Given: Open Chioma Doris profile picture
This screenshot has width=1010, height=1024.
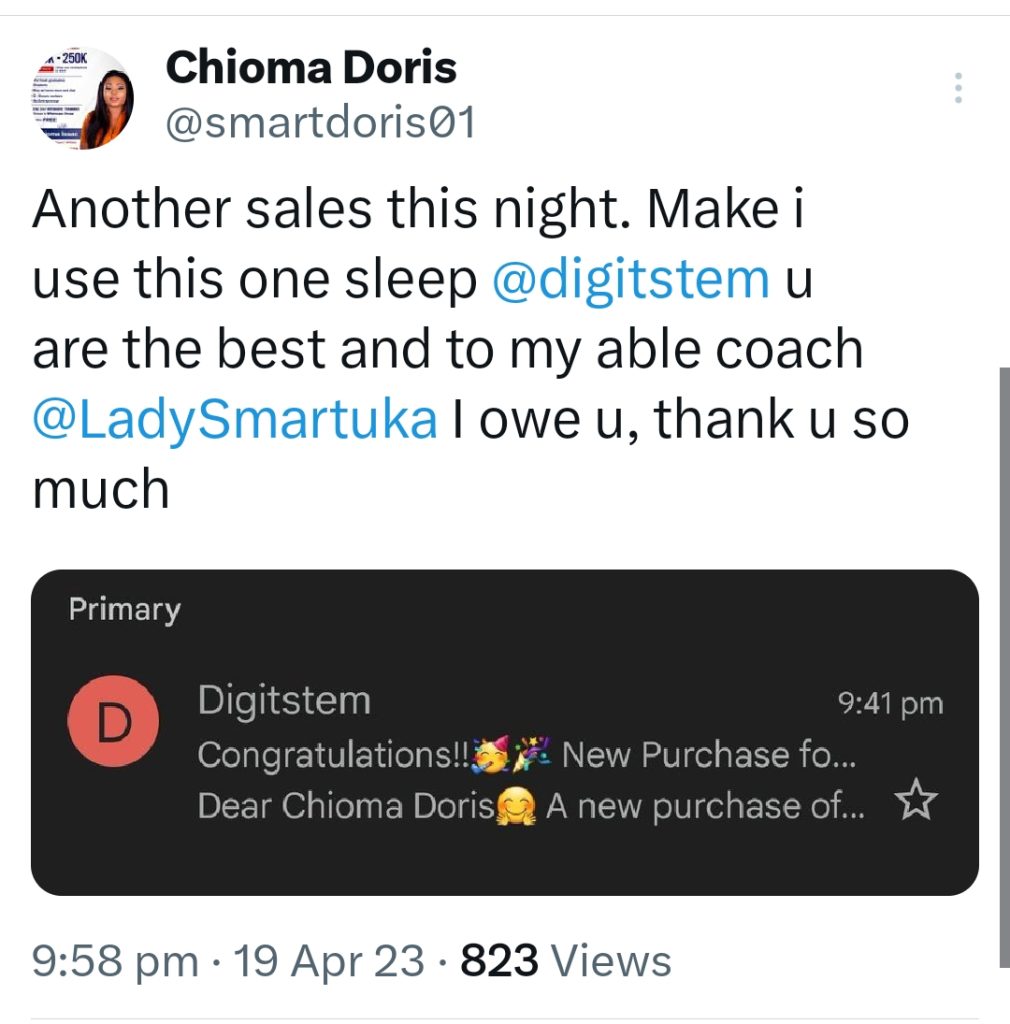Looking at the screenshot, I should click(x=78, y=97).
